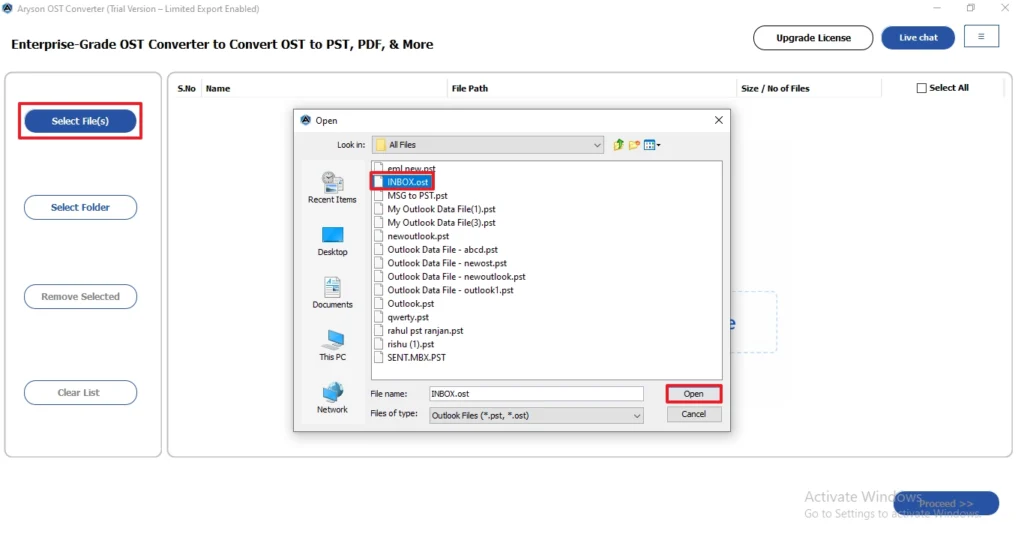Select the SENT.MBX.PST file
The height and width of the screenshot is (546, 1024).
(x=416, y=358)
